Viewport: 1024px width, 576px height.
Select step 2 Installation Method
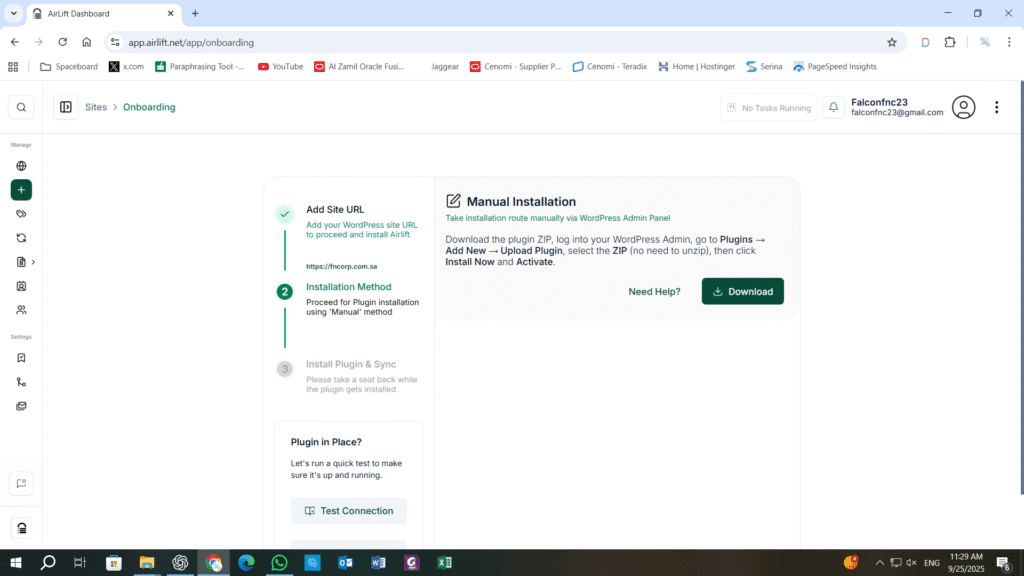[349, 287]
